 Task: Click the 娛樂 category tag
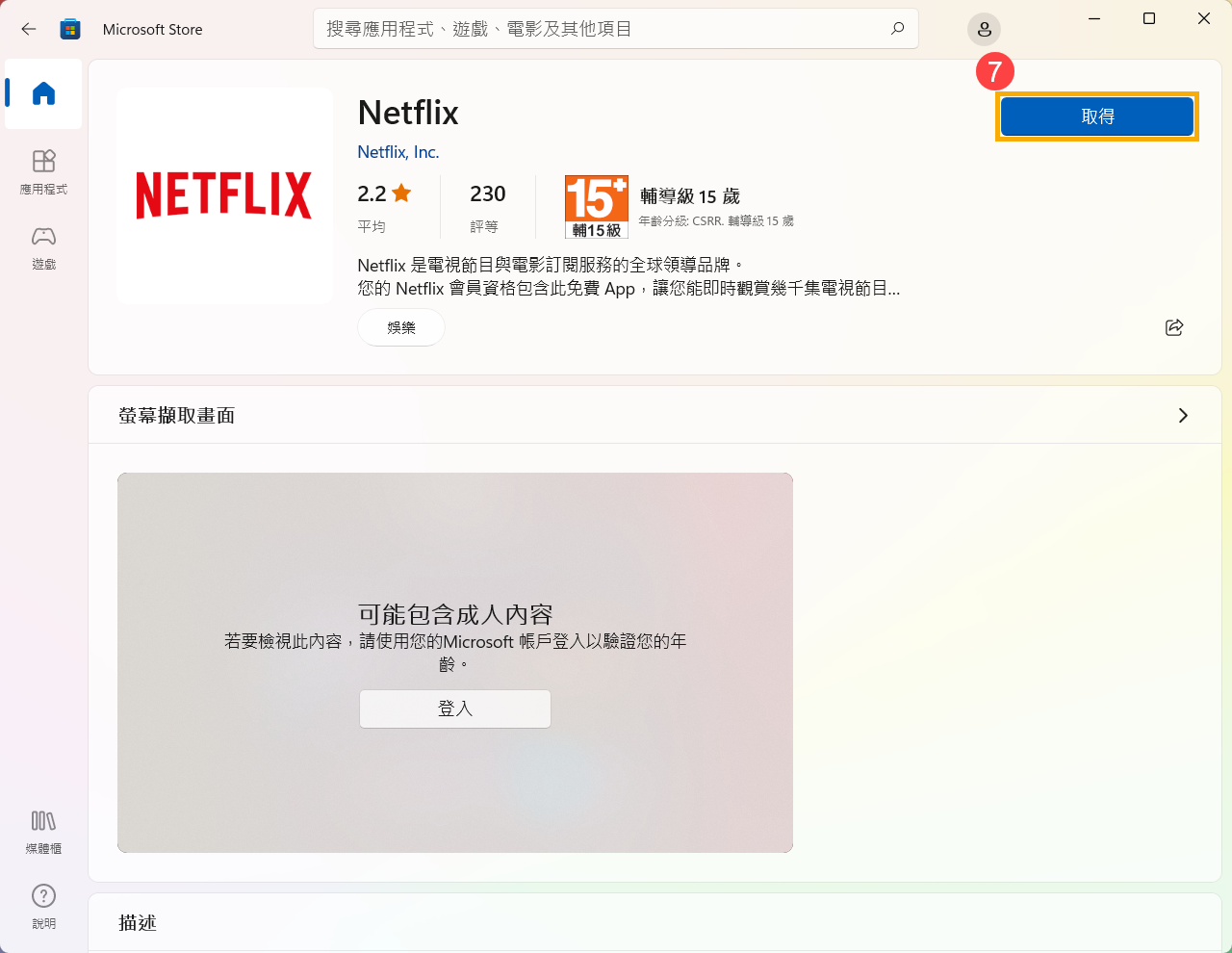pyautogui.click(x=401, y=327)
